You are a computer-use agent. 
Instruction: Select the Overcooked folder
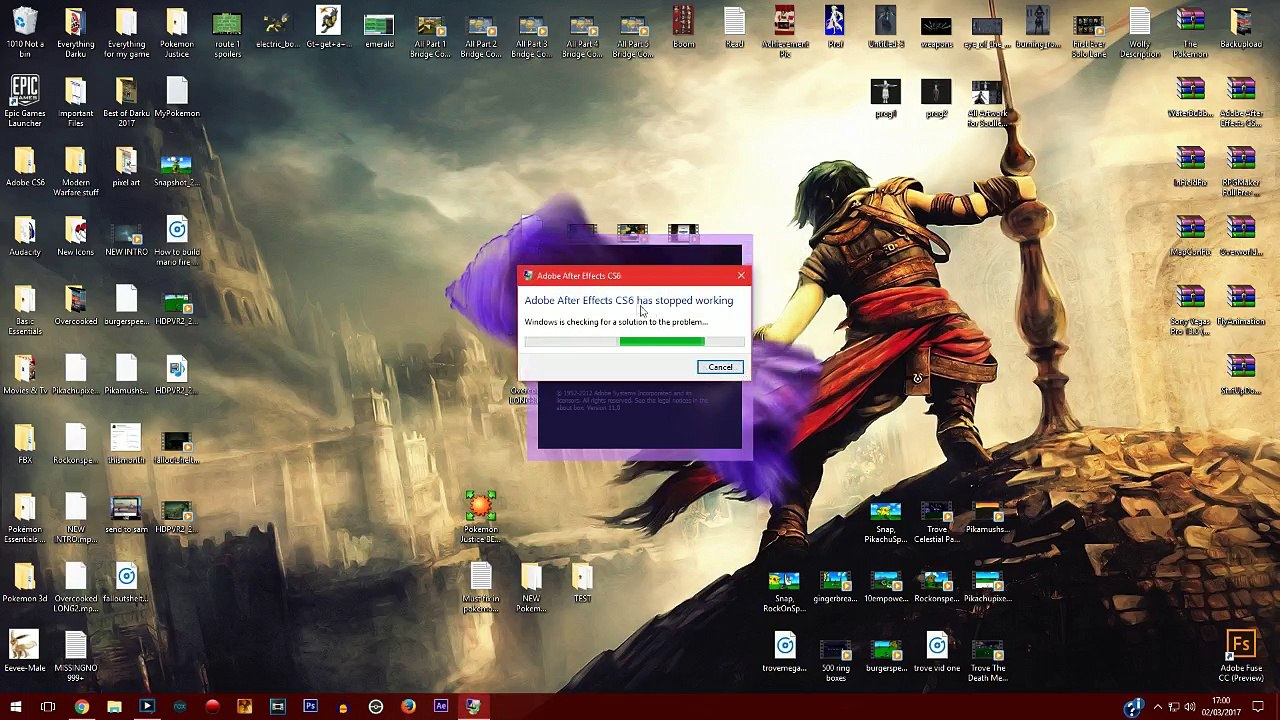[75, 303]
